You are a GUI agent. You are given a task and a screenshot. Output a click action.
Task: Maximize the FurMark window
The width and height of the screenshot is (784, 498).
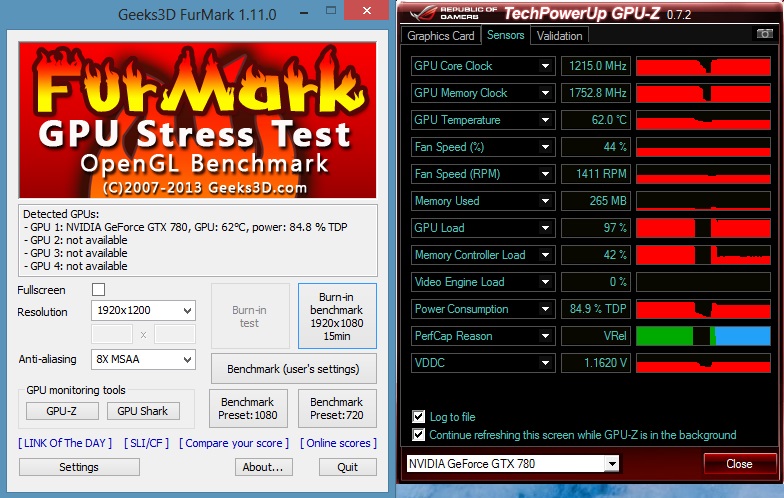point(330,10)
